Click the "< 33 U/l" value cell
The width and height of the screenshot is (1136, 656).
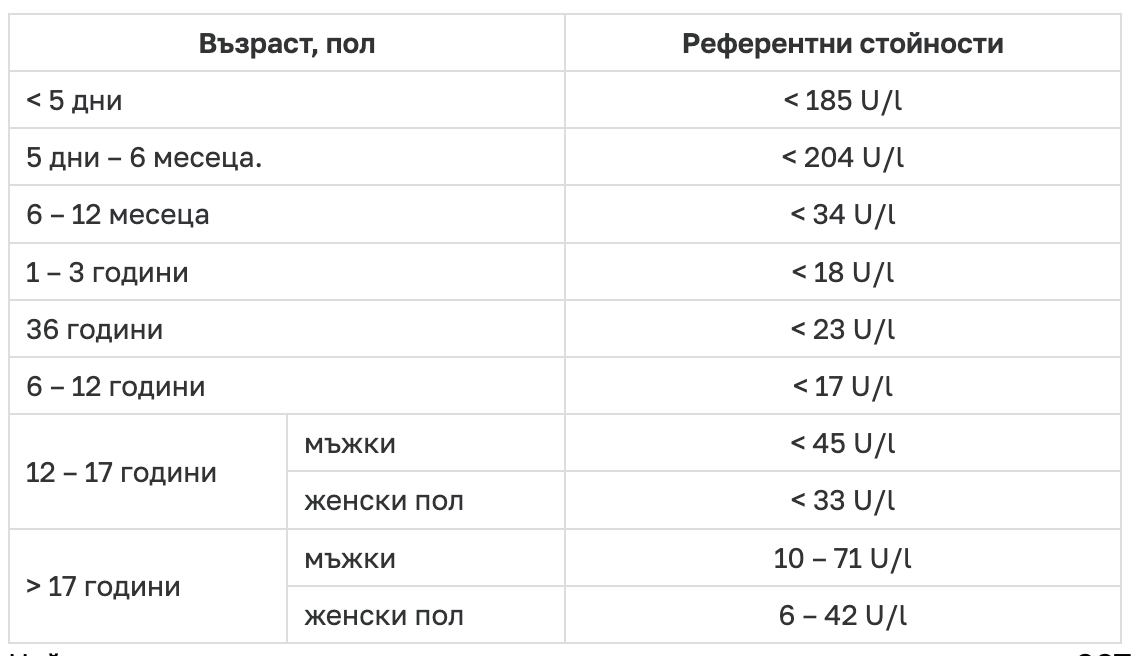844,500
